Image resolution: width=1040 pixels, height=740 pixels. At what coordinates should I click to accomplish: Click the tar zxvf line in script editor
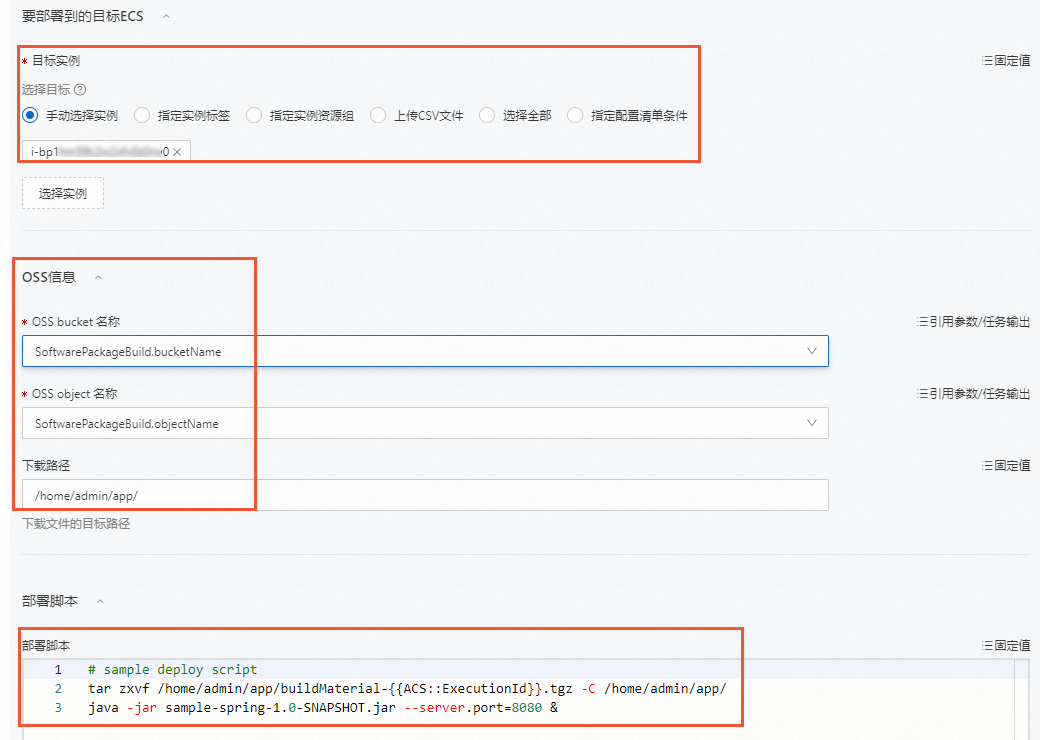click(407, 689)
